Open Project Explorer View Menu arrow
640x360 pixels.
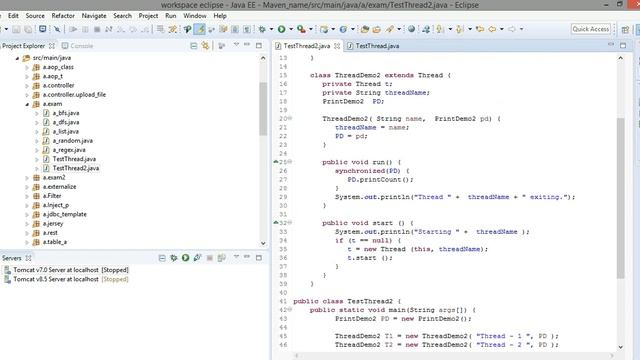click(236, 44)
